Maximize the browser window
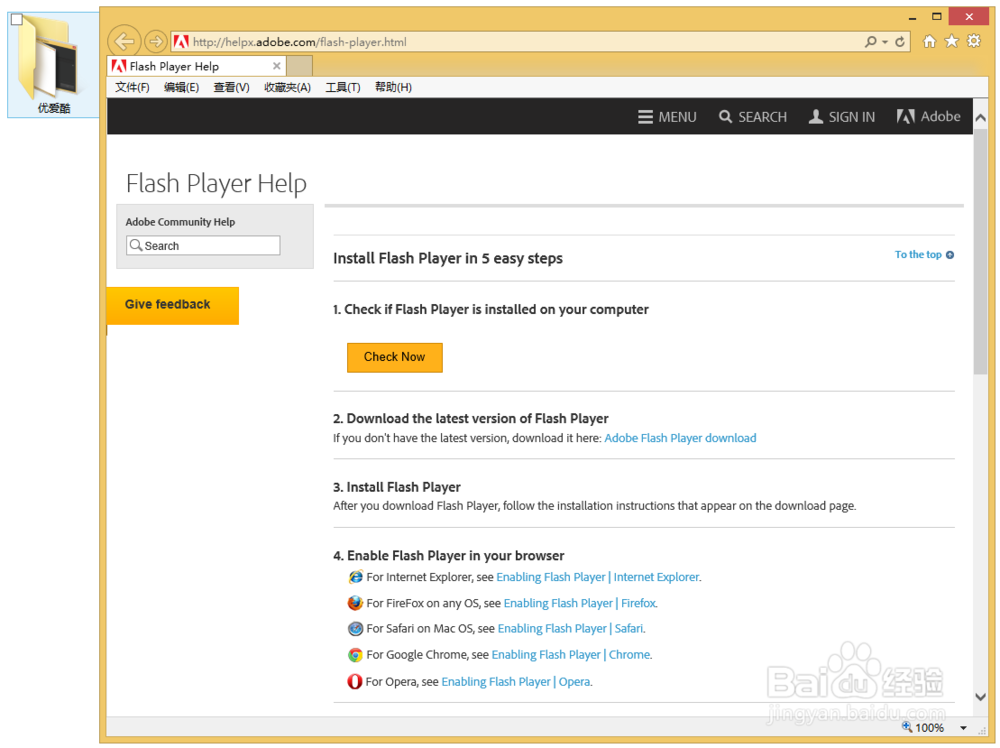 [x=936, y=17]
